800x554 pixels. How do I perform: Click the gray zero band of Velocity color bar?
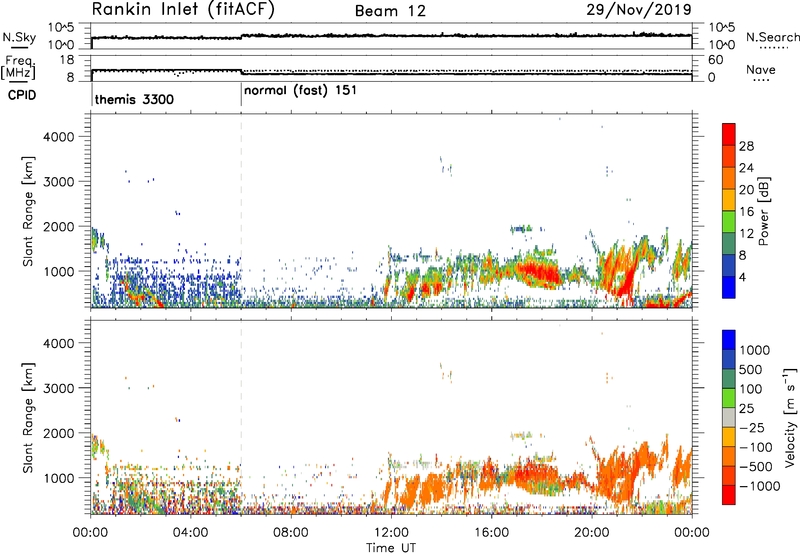tap(729, 417)
